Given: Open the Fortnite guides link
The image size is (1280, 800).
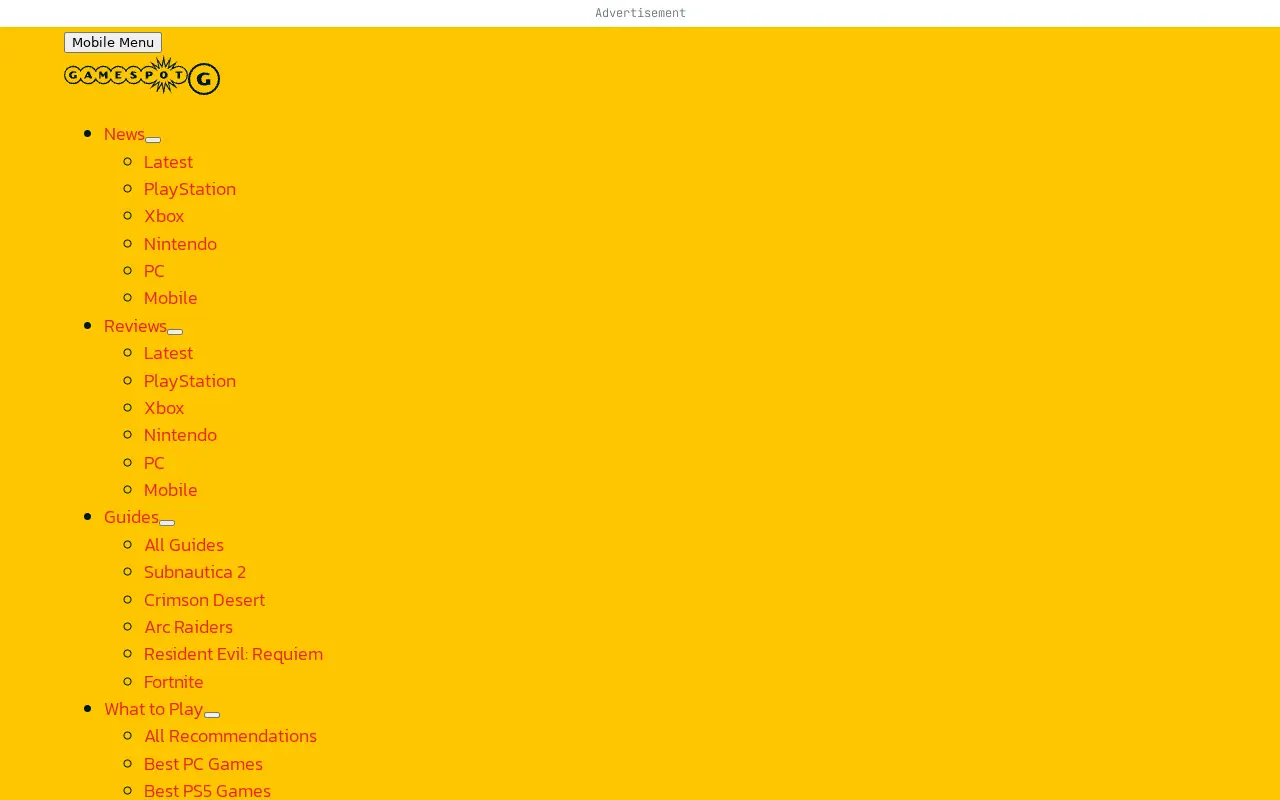Looking at the screenshot, I should coord(174,682).
